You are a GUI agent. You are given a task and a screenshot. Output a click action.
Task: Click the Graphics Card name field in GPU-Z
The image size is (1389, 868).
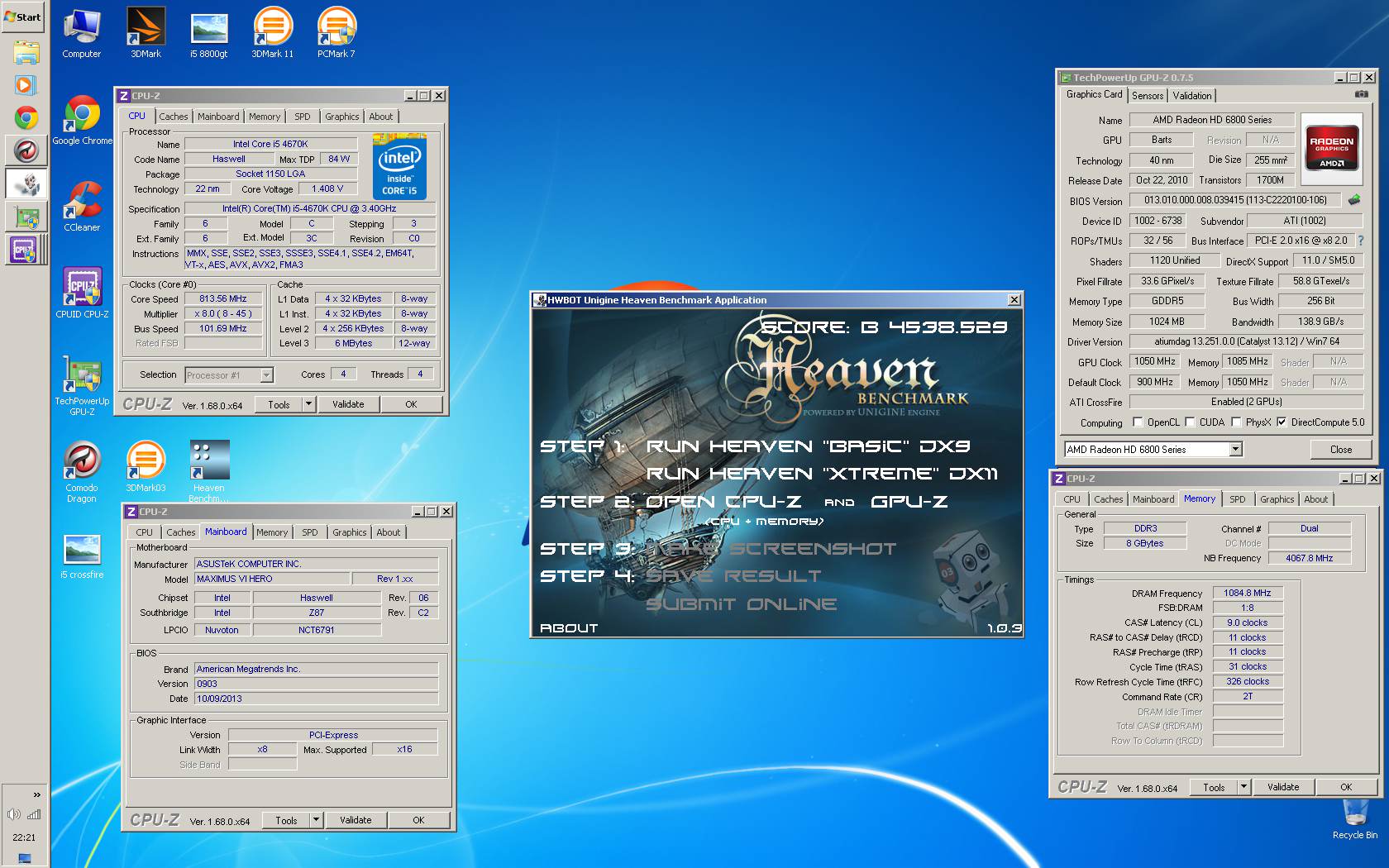[x=1212, y=120]
